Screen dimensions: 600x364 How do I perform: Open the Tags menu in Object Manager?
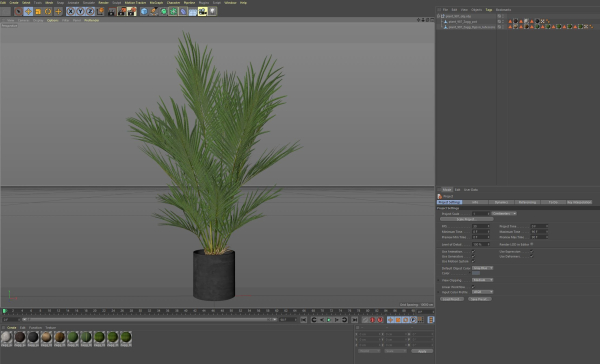point(489,10)
